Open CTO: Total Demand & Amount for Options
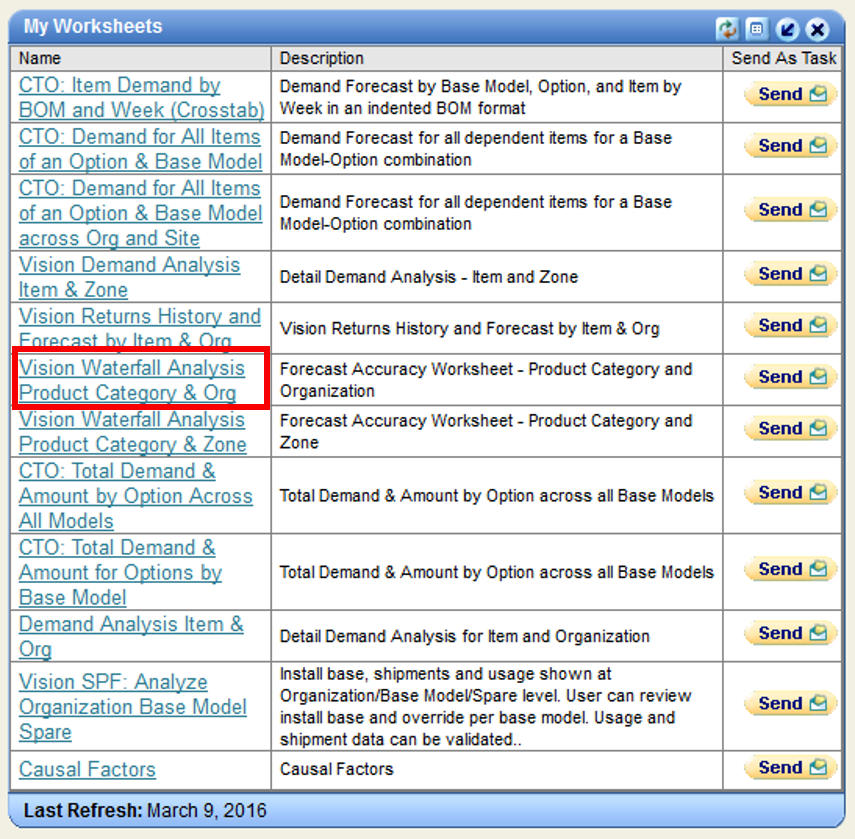855x839 pixels. click(x=120, y=573)
